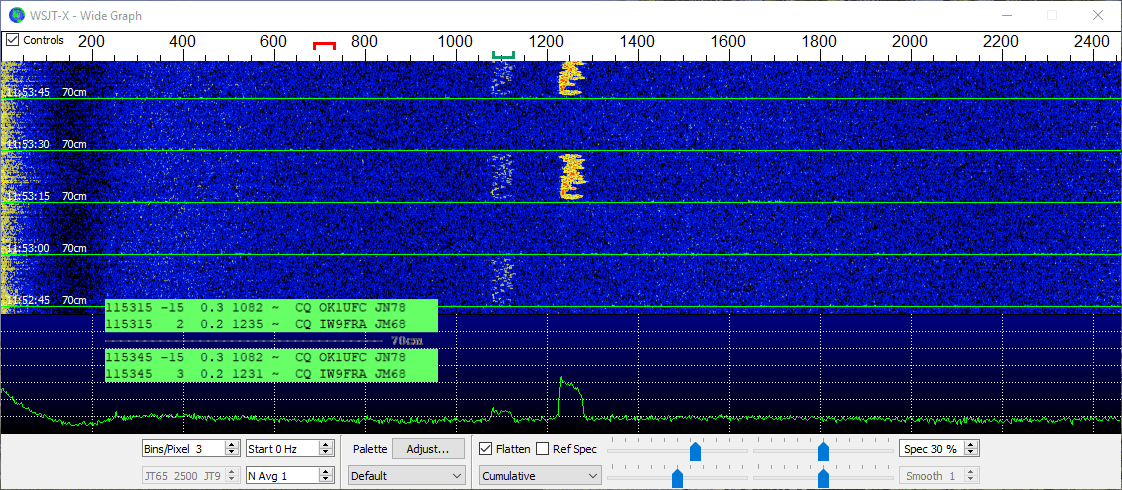Screen dimensions: 1122x490
Task: Click the 2000 Hz mark on frequency scale
Action: [909, 42]
